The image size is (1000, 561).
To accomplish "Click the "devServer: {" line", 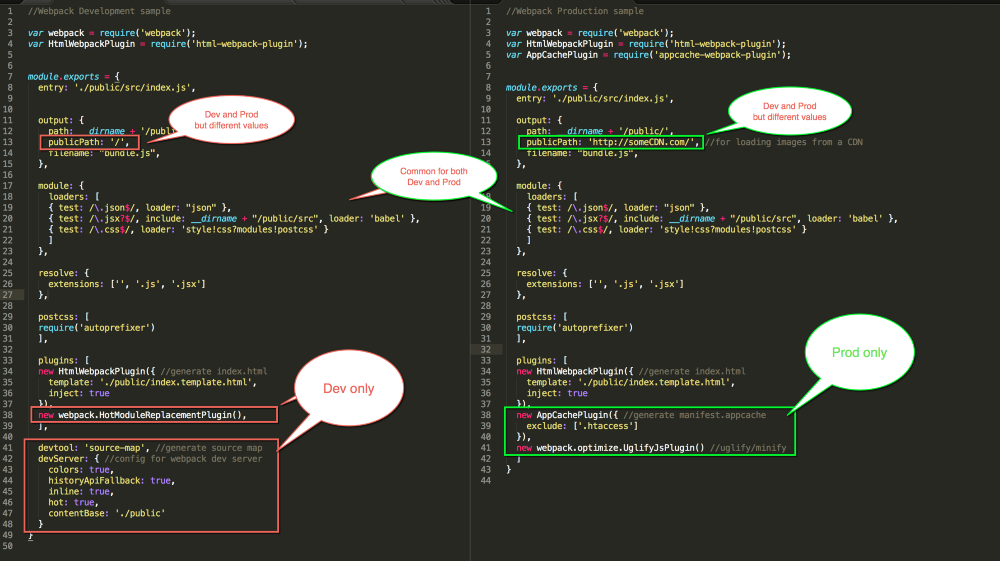I will point(68,458).
